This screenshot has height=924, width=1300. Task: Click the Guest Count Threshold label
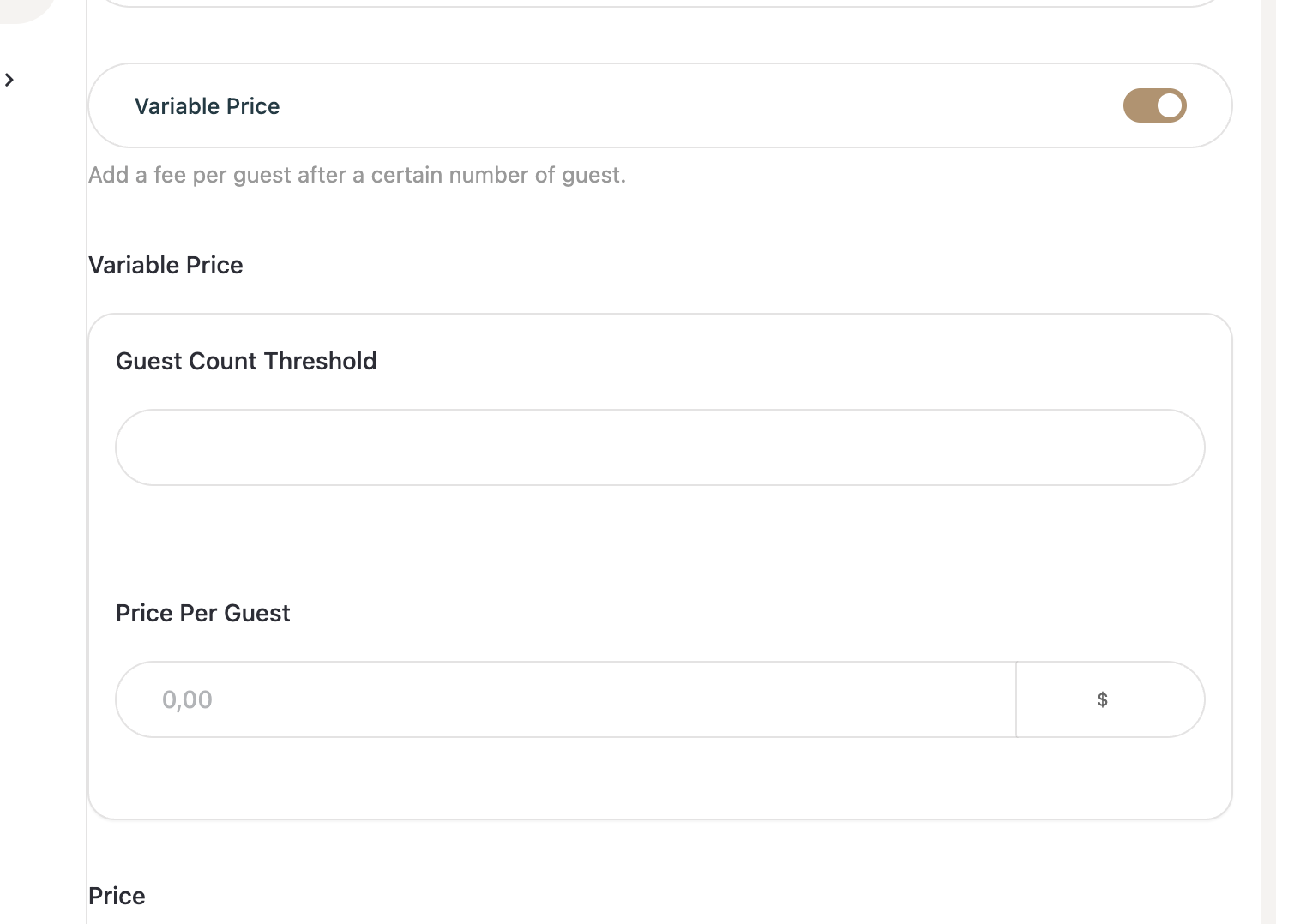coord(246,361)
